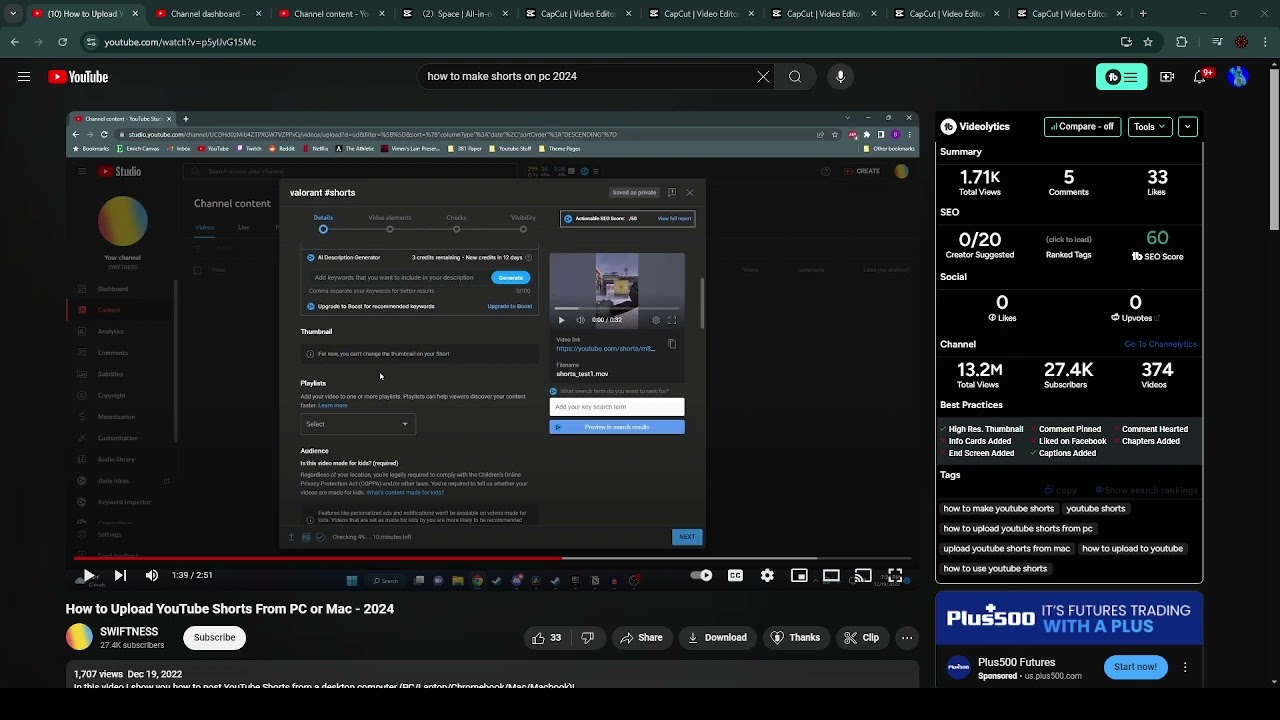Open the account avatar menu
Image resolution: width=1280 pixels, height=720 pixels.
point(1238,77)
